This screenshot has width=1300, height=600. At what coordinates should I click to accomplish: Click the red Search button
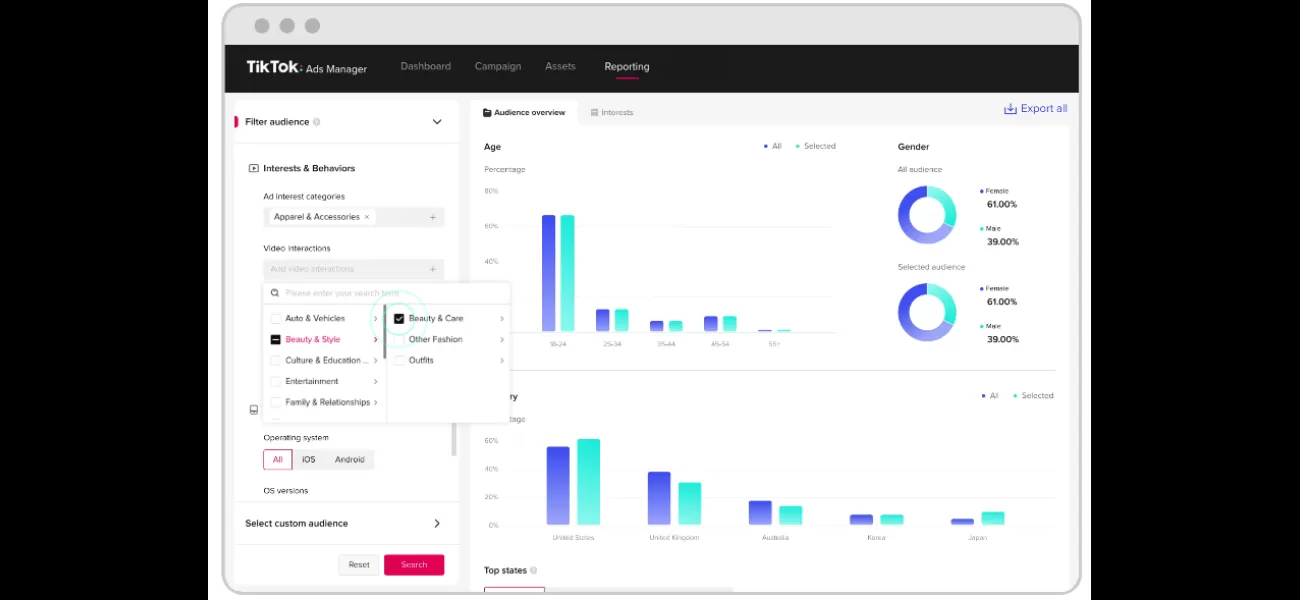click(x=414, y=565)
